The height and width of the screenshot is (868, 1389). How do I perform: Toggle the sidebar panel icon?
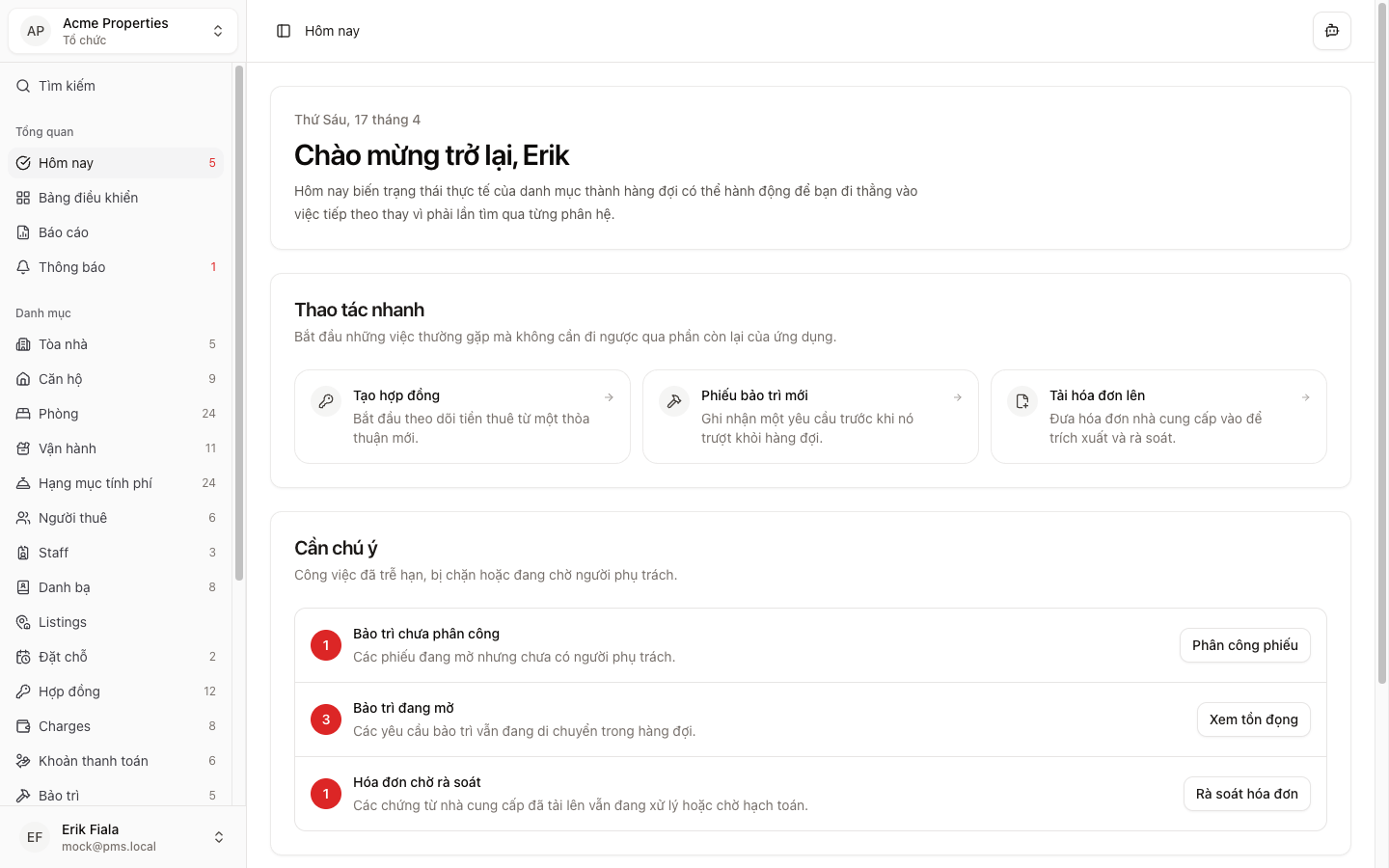coord(284,31)
